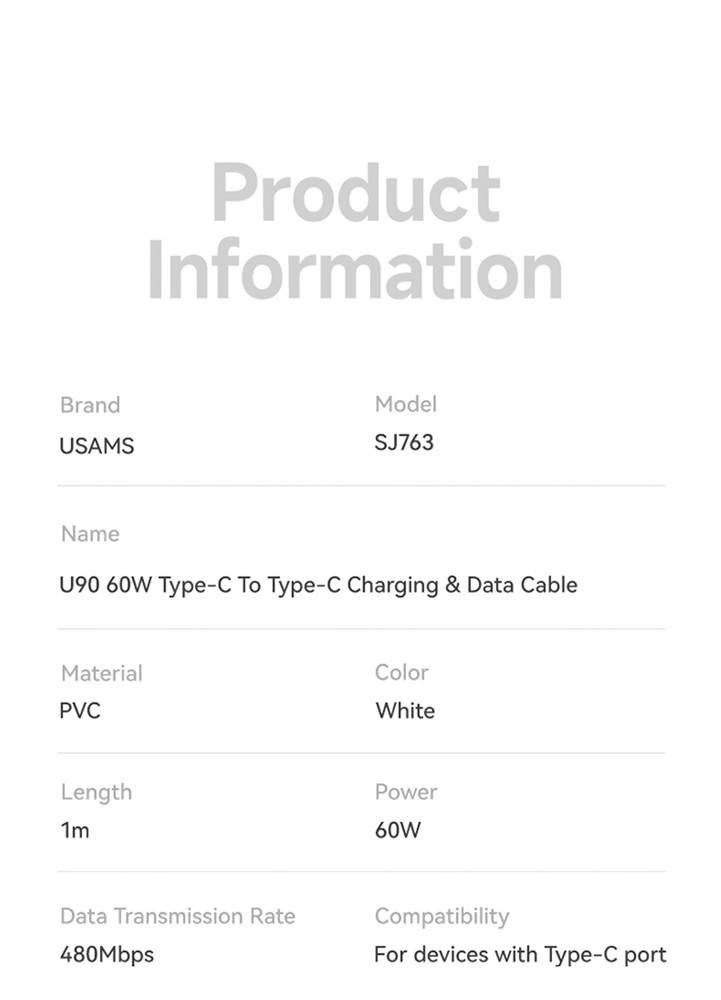Select the "480Mbps" rate value

point(107,955)
